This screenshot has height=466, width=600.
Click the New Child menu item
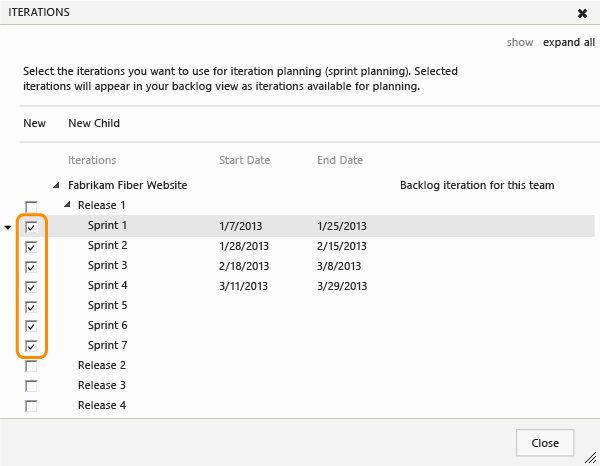pyautogui.click(x=94, y=123)
